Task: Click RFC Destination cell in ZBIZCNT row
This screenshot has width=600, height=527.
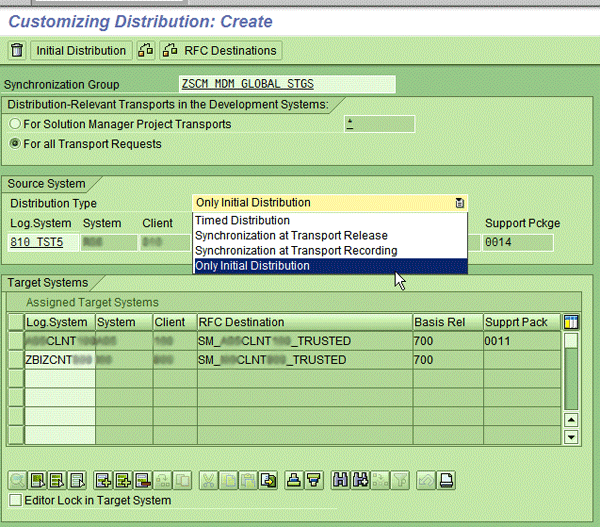Action: click(x=305, y=360)
